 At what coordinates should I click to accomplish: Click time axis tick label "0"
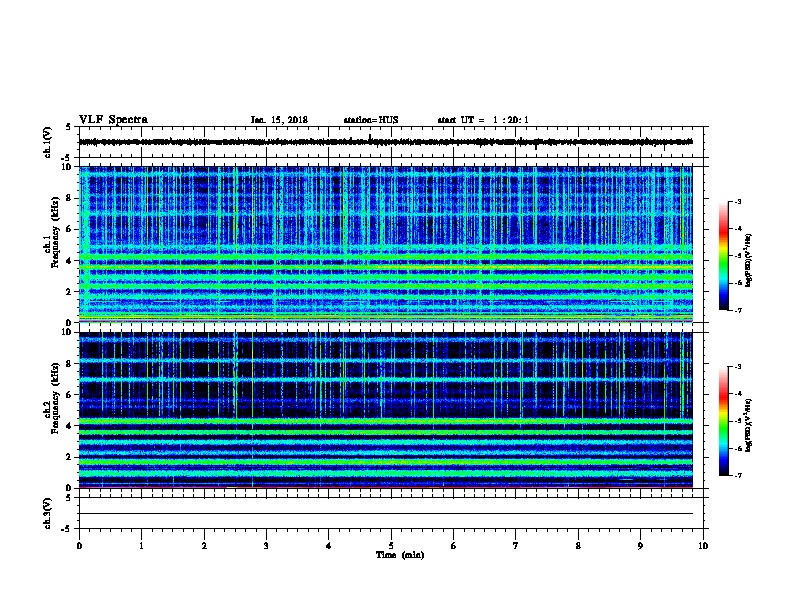pyautogui.click(x=79, y=546)
